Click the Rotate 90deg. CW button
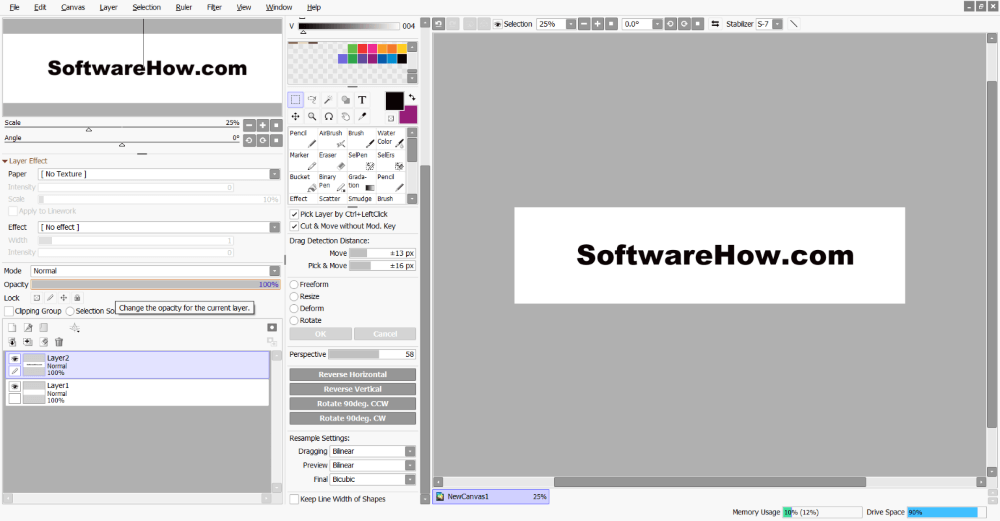The width and height of the screenshot is (1000, 521). [353, 418]
